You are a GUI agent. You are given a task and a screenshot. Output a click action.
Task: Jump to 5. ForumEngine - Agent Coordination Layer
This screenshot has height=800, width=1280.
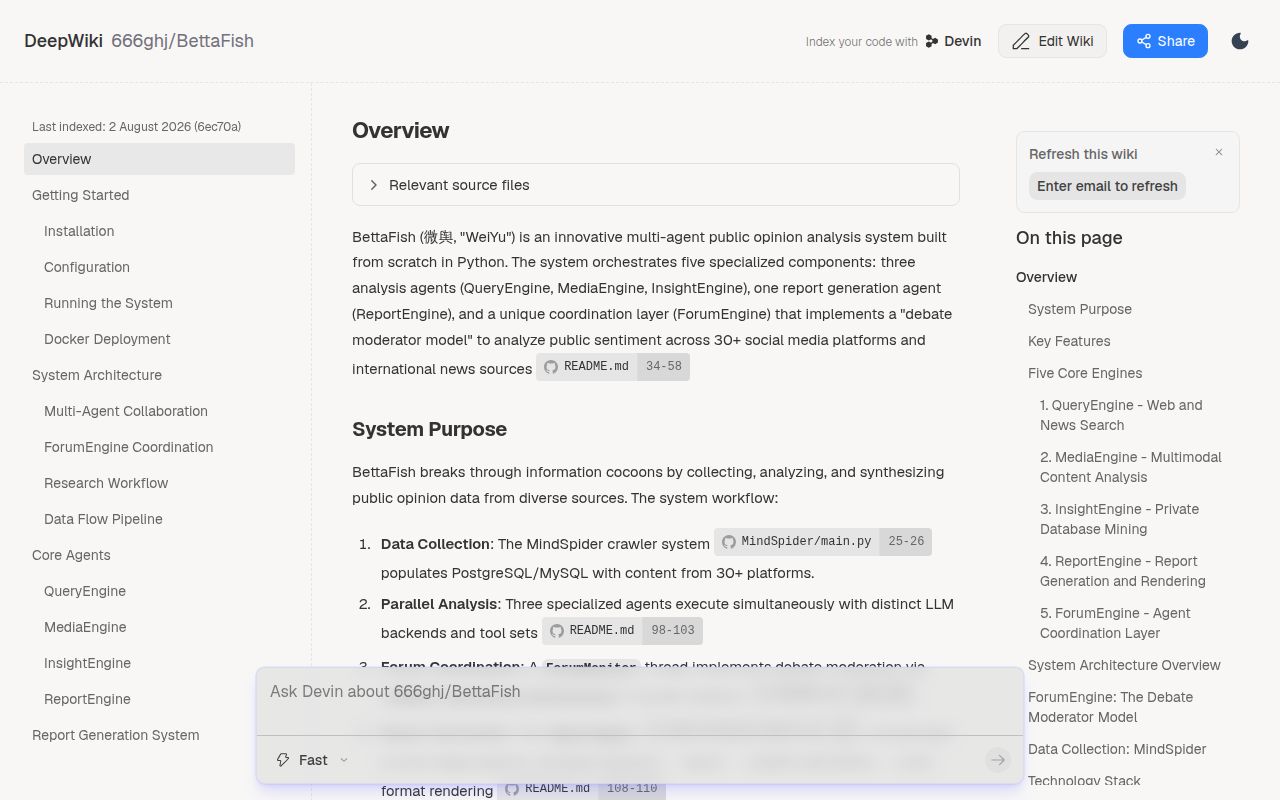point(1115,623)
